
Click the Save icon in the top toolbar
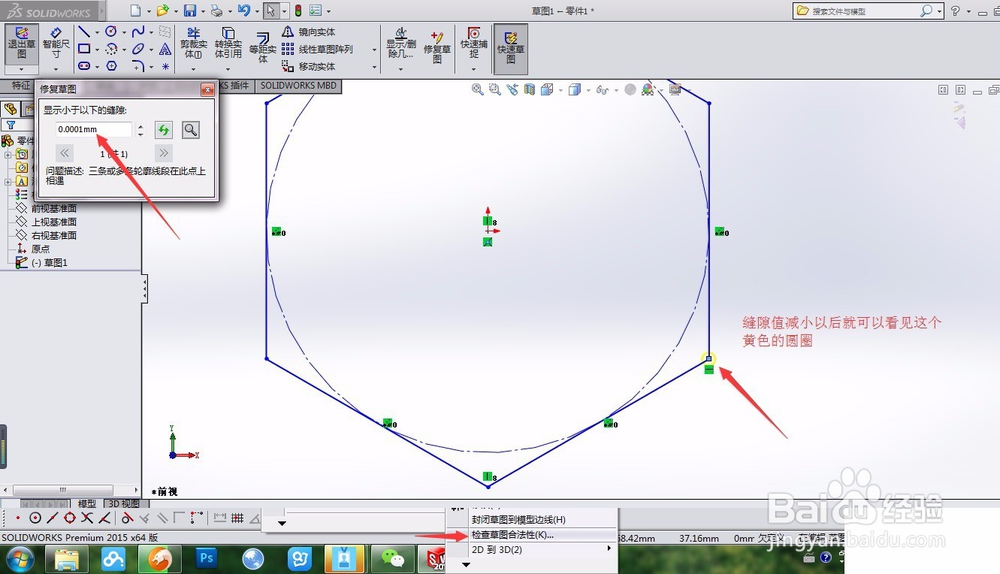(190, 10)
